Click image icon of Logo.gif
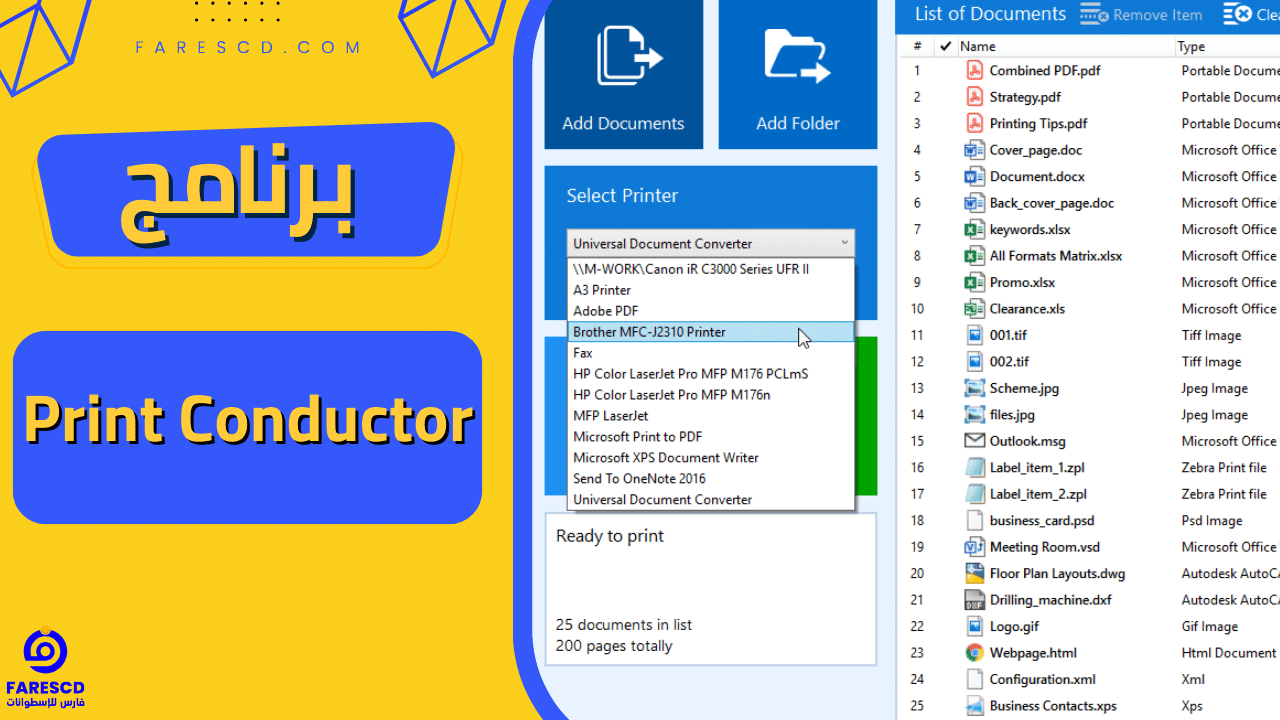The image size is (1280, 720). [975, 627]
